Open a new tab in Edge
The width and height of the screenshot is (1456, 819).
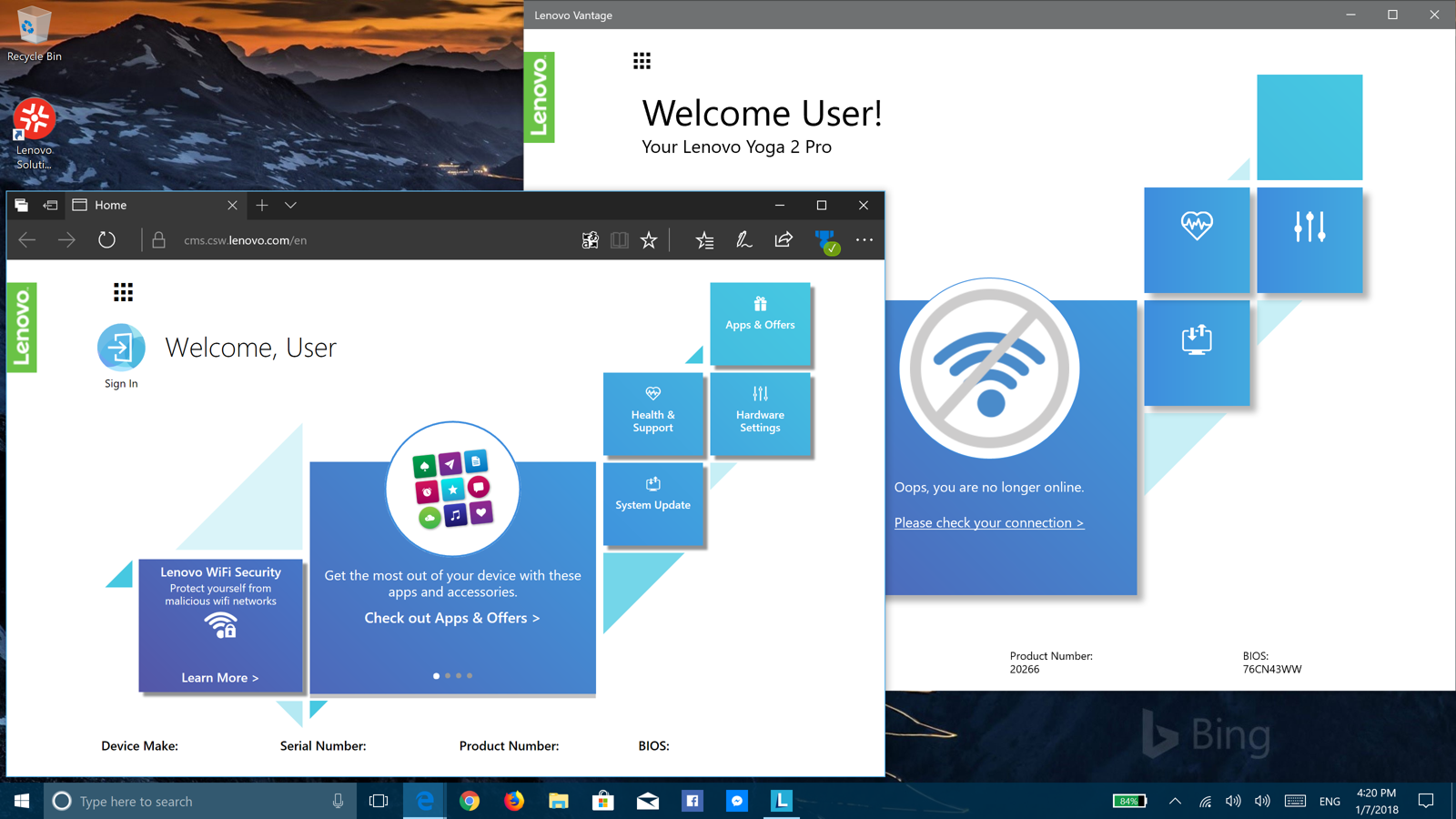coord(262,206)
